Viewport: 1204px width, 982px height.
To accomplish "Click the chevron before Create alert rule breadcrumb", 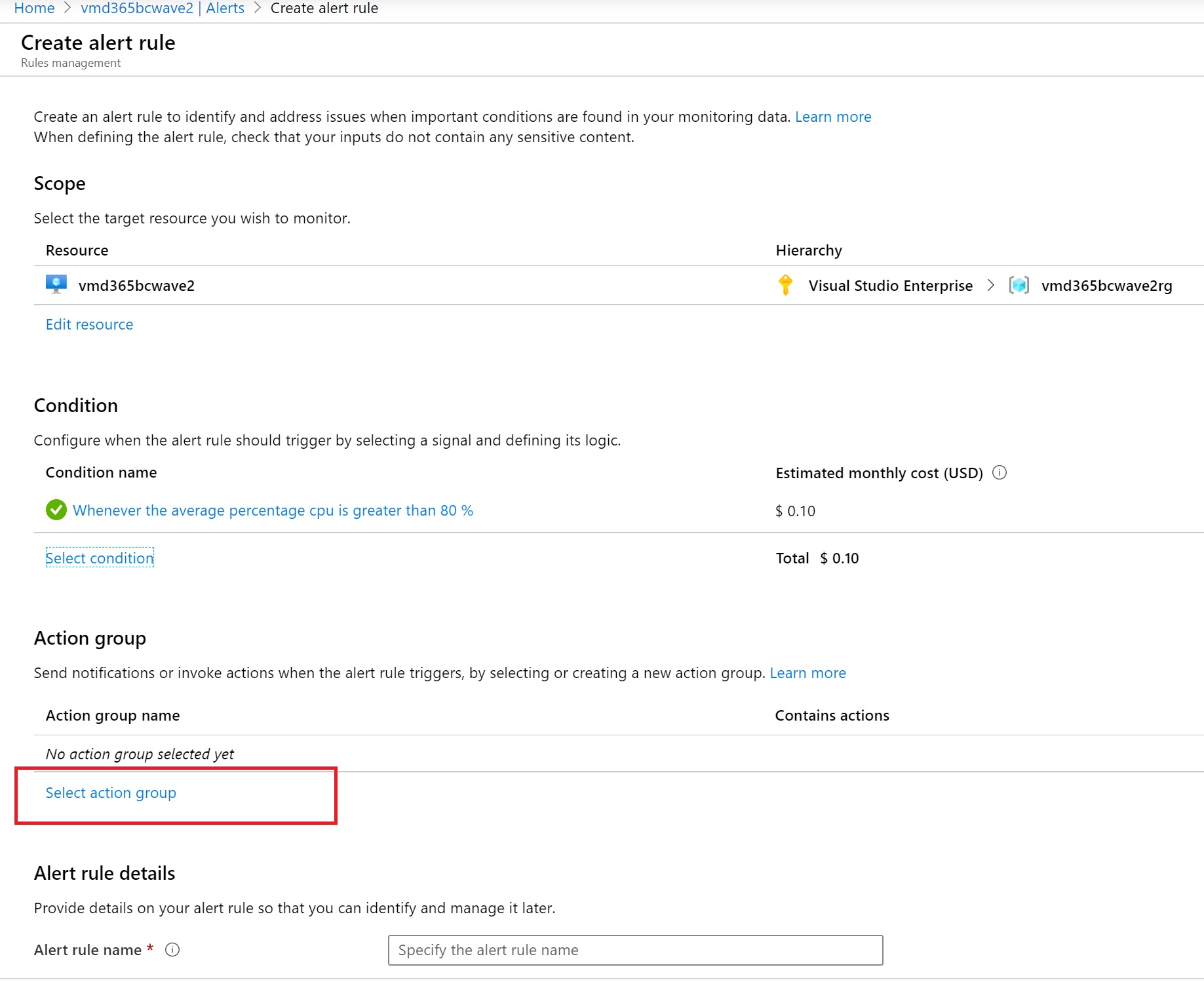I will (x=256, y=8).
